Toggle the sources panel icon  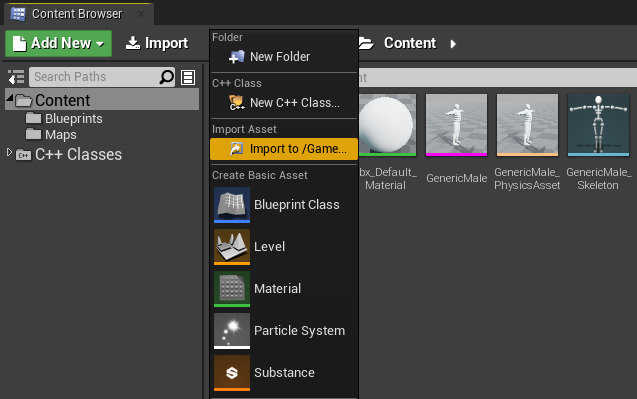pyautogui.click(x=16, y=77)
